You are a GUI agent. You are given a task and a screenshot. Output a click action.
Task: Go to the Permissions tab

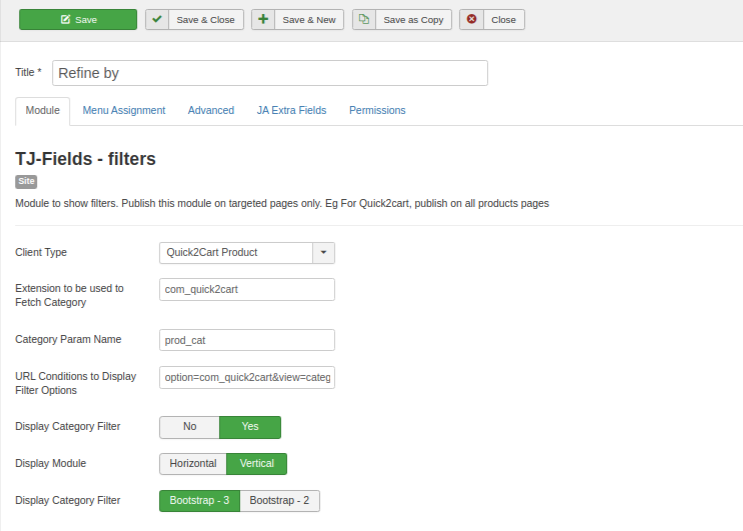click(377, 110)
